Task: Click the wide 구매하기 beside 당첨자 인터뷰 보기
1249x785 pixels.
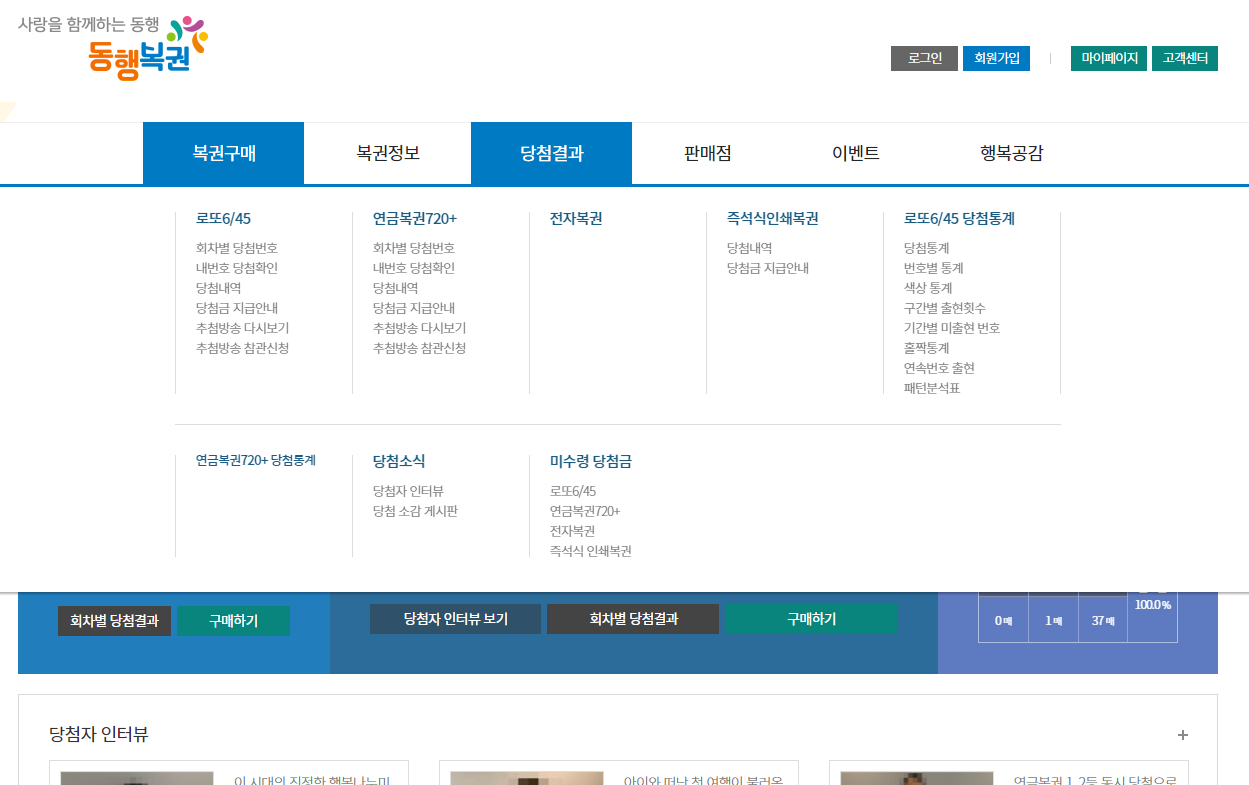Action: click(x=811, y=619)
